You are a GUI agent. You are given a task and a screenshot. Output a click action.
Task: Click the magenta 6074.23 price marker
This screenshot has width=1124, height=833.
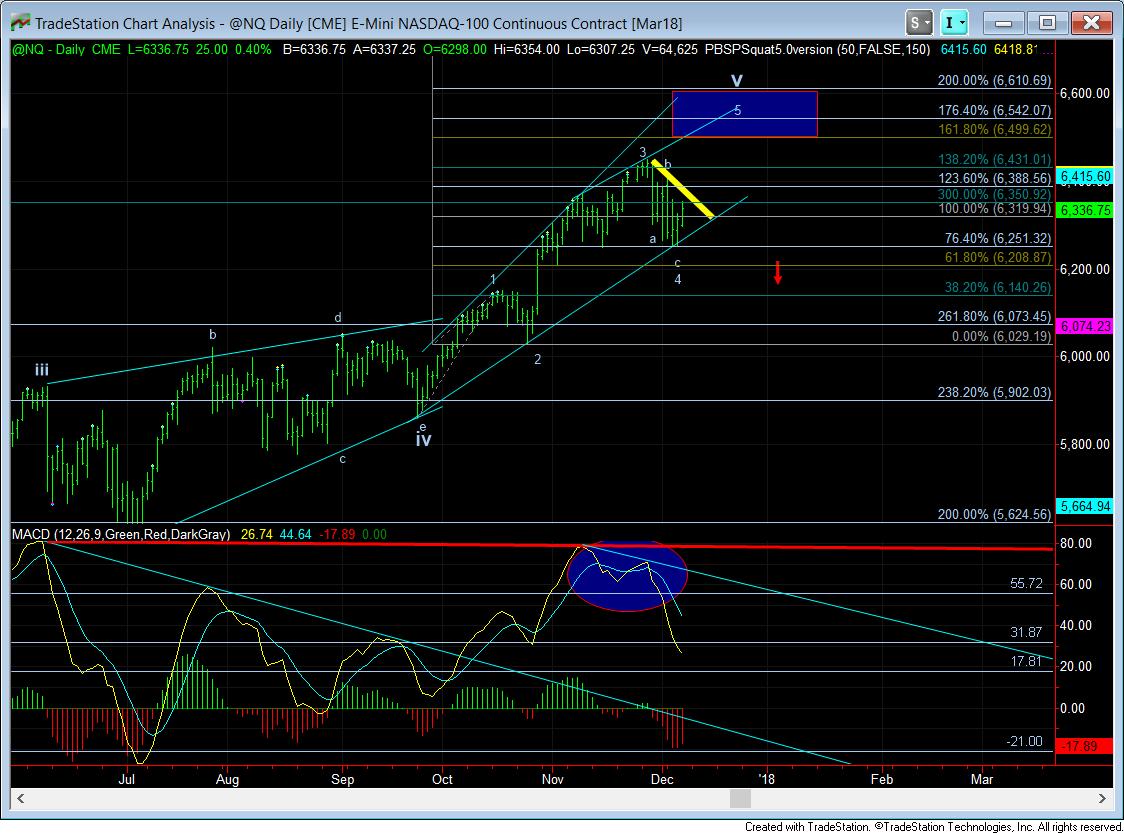[x=1089, y=326]
